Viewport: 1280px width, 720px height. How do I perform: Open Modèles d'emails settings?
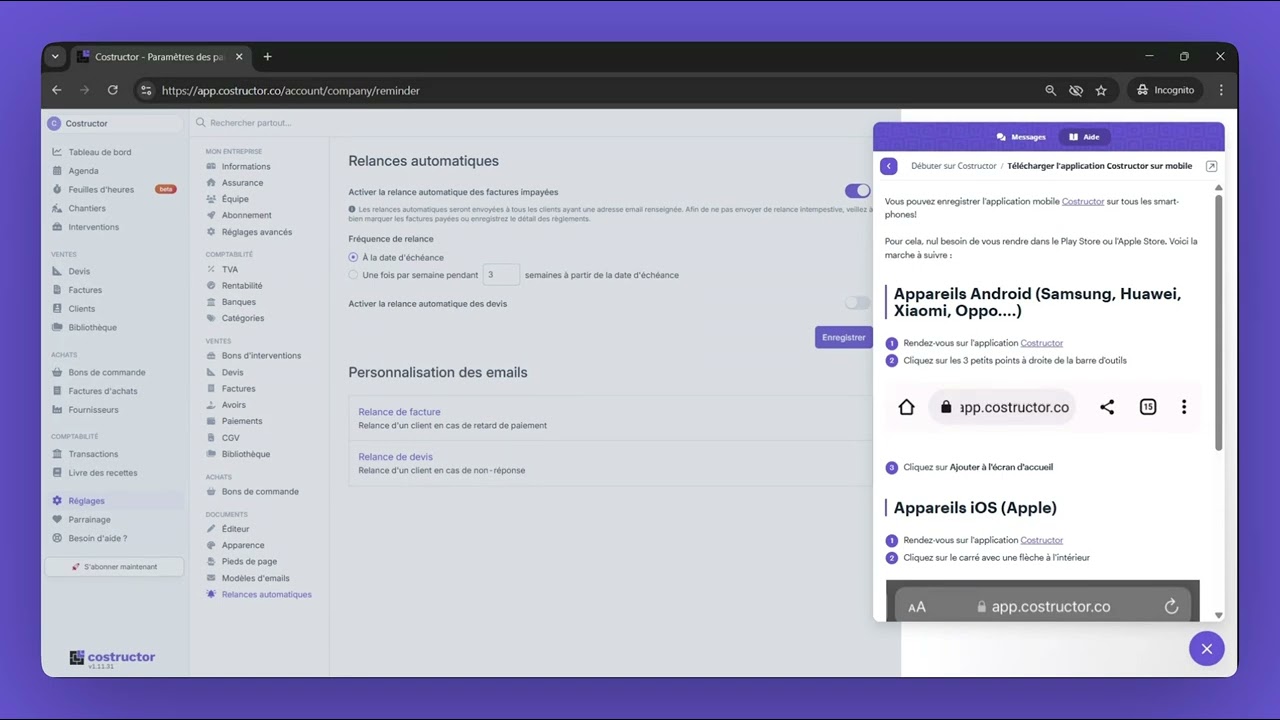255,578
